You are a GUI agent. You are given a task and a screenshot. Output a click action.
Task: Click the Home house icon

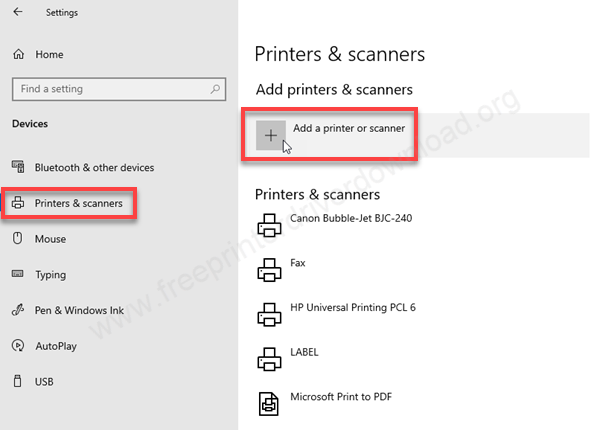pyautogui.click(x=17, y=54)
